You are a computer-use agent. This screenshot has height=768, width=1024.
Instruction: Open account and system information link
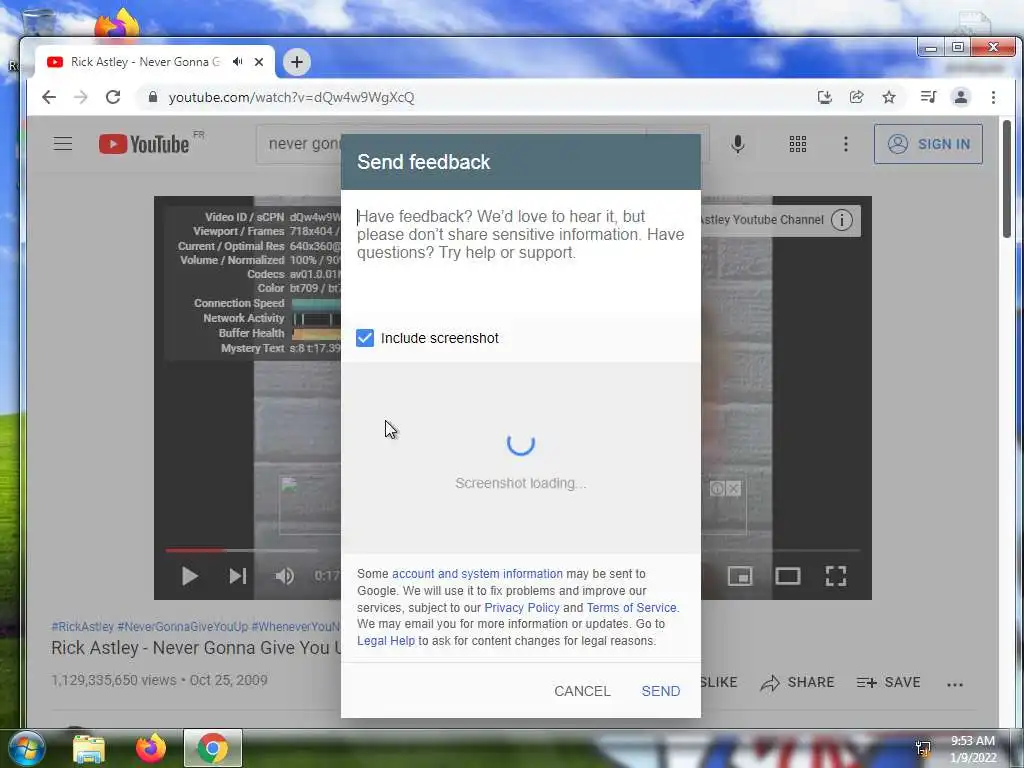[x=477, y=573]
